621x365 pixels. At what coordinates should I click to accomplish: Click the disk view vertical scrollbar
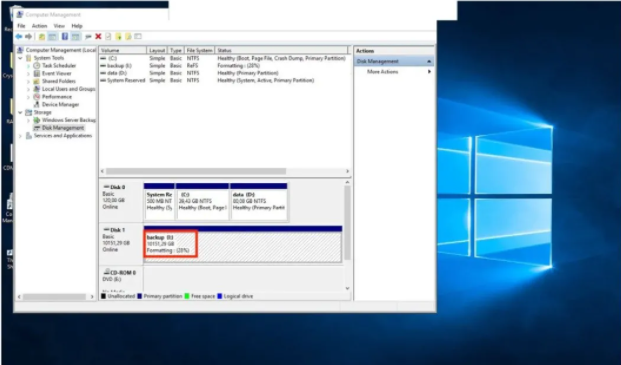click(x=347, y=223)
